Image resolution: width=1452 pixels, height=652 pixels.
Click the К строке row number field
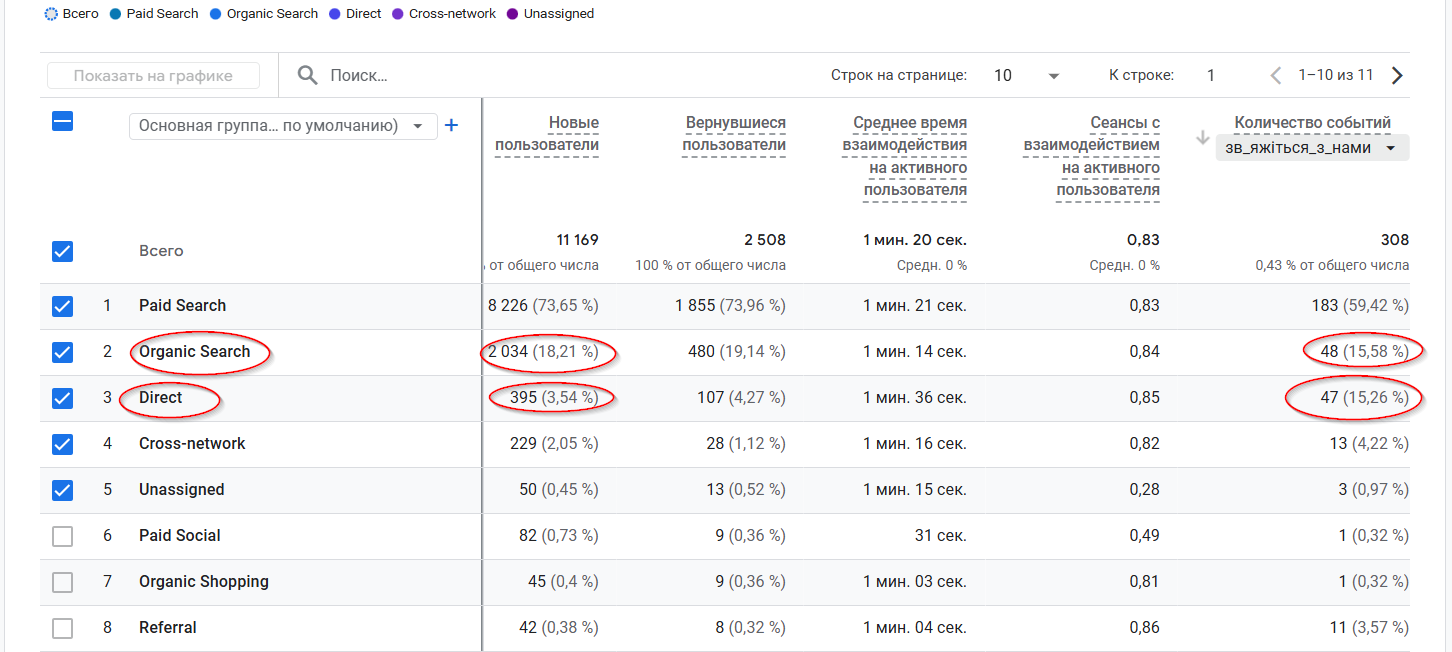[x=1211, y=76]
